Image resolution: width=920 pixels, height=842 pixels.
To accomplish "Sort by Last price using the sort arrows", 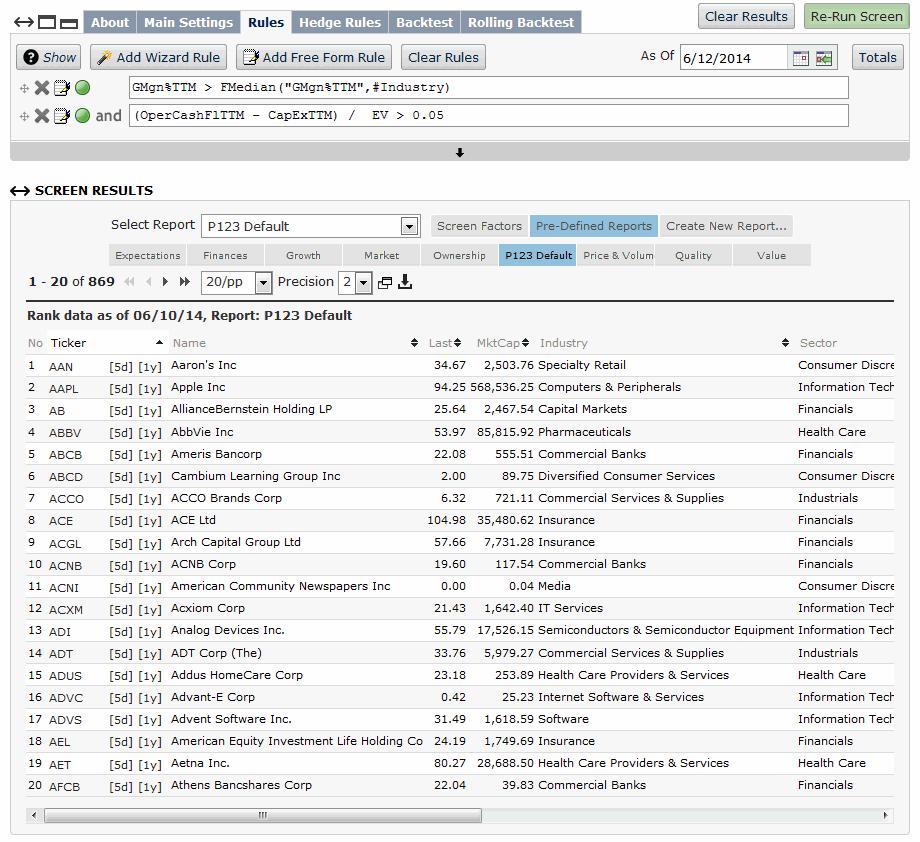I will (458, 343).
